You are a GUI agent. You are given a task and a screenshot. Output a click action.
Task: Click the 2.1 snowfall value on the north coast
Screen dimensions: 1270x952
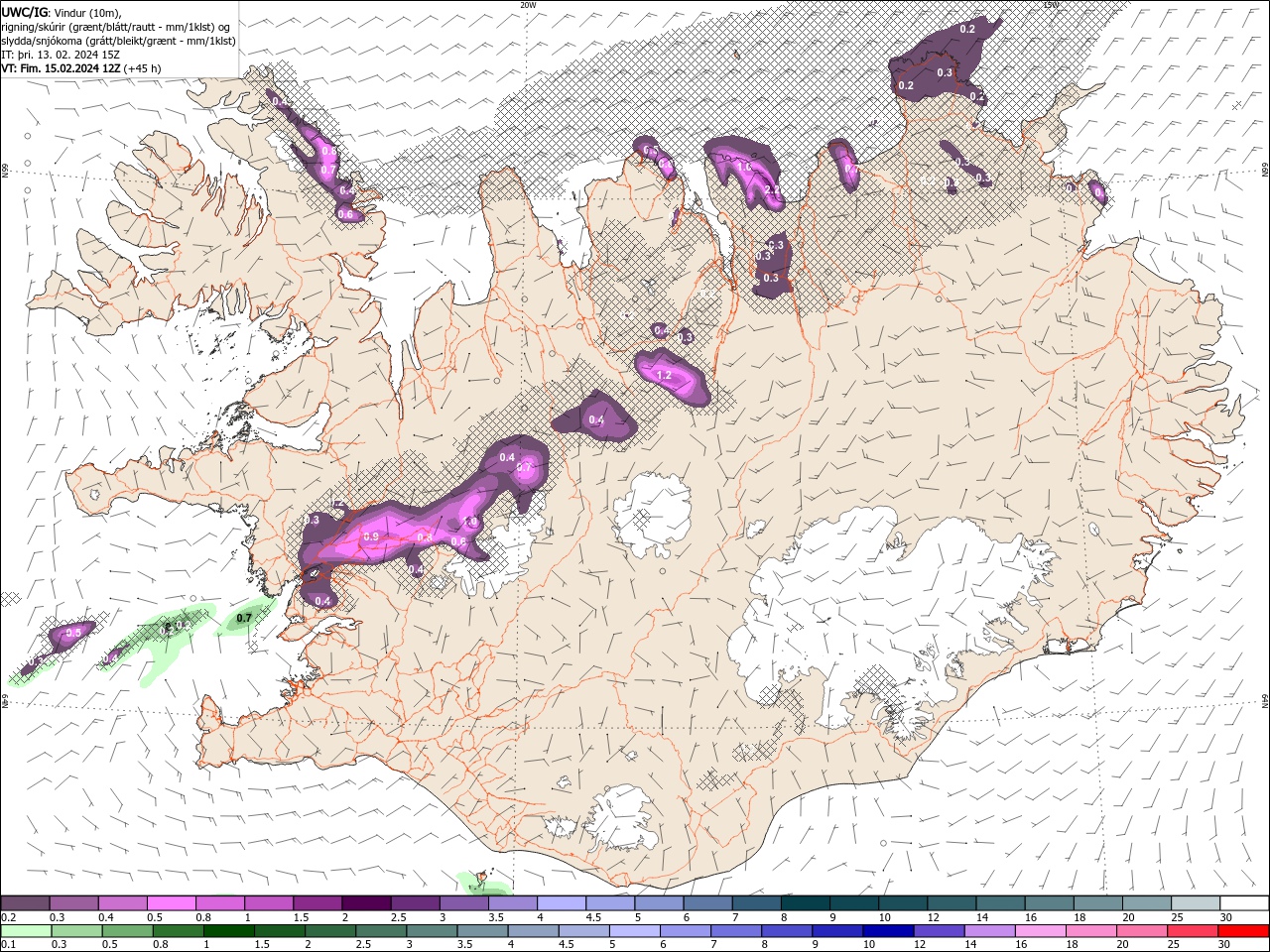[773, 189]
